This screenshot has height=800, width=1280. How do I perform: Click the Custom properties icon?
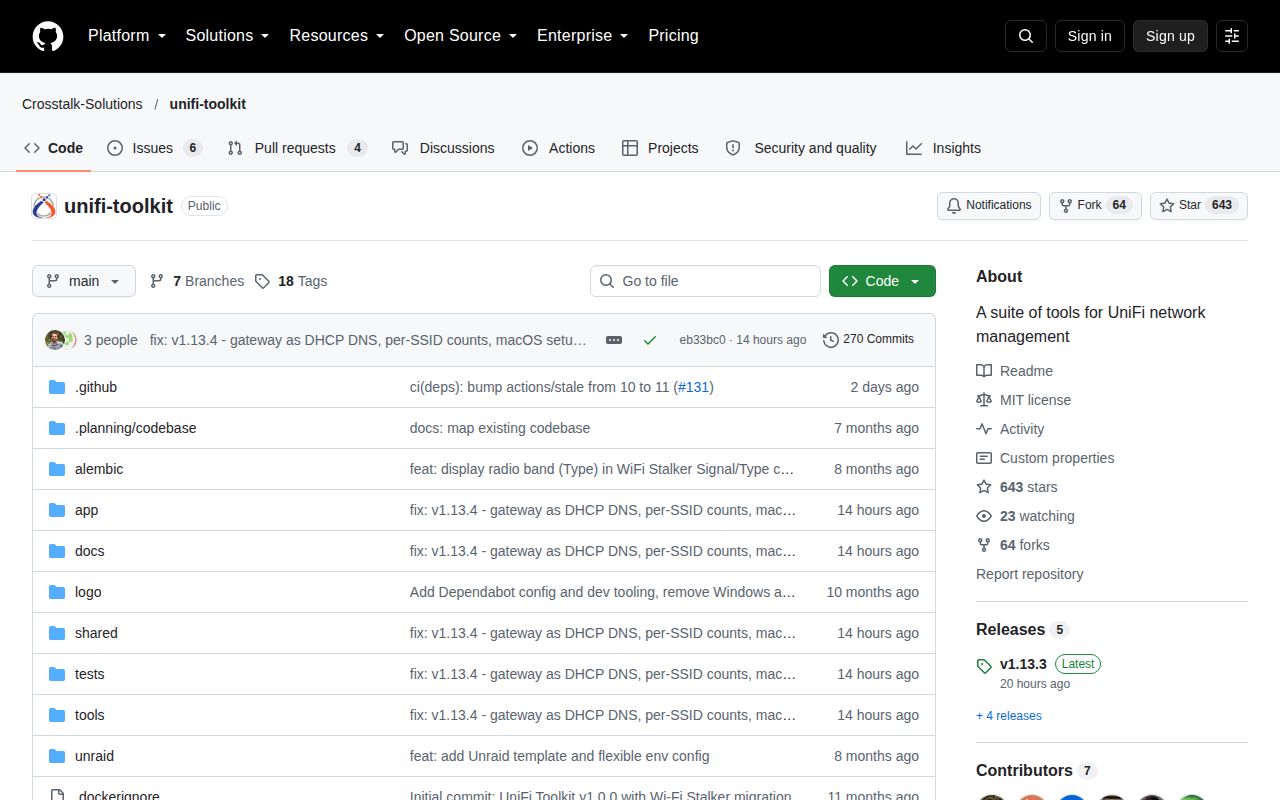tap(984, 458)
